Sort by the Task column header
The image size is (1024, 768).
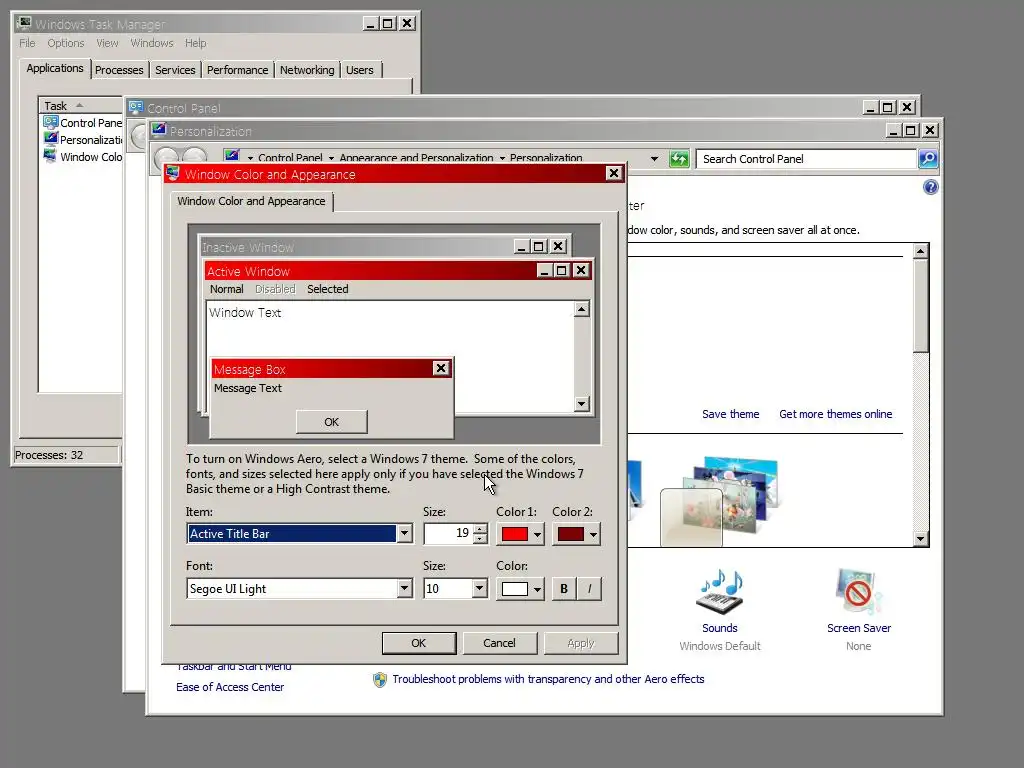point(81,105)
